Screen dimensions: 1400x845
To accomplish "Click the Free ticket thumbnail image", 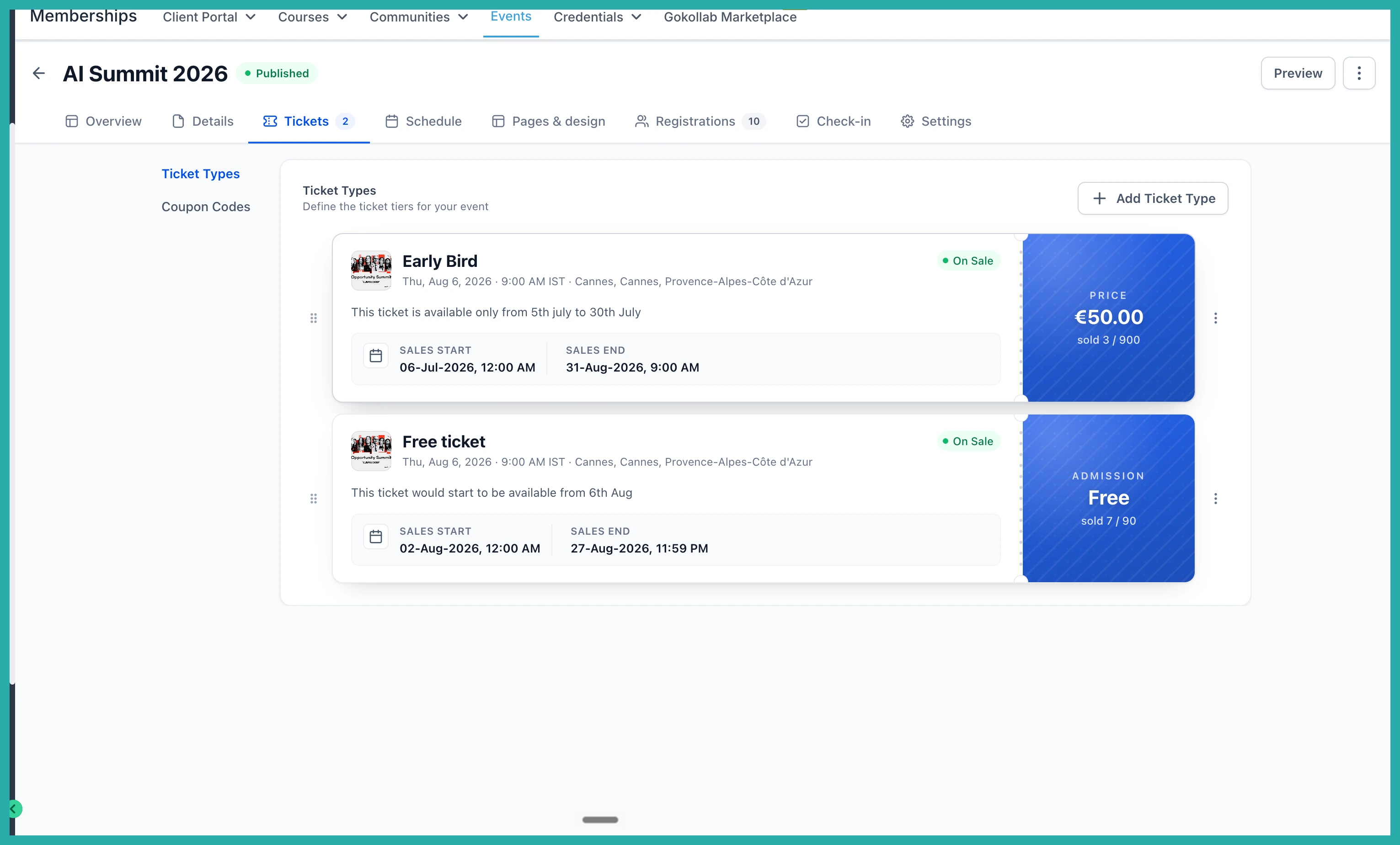I will [371, 451].
